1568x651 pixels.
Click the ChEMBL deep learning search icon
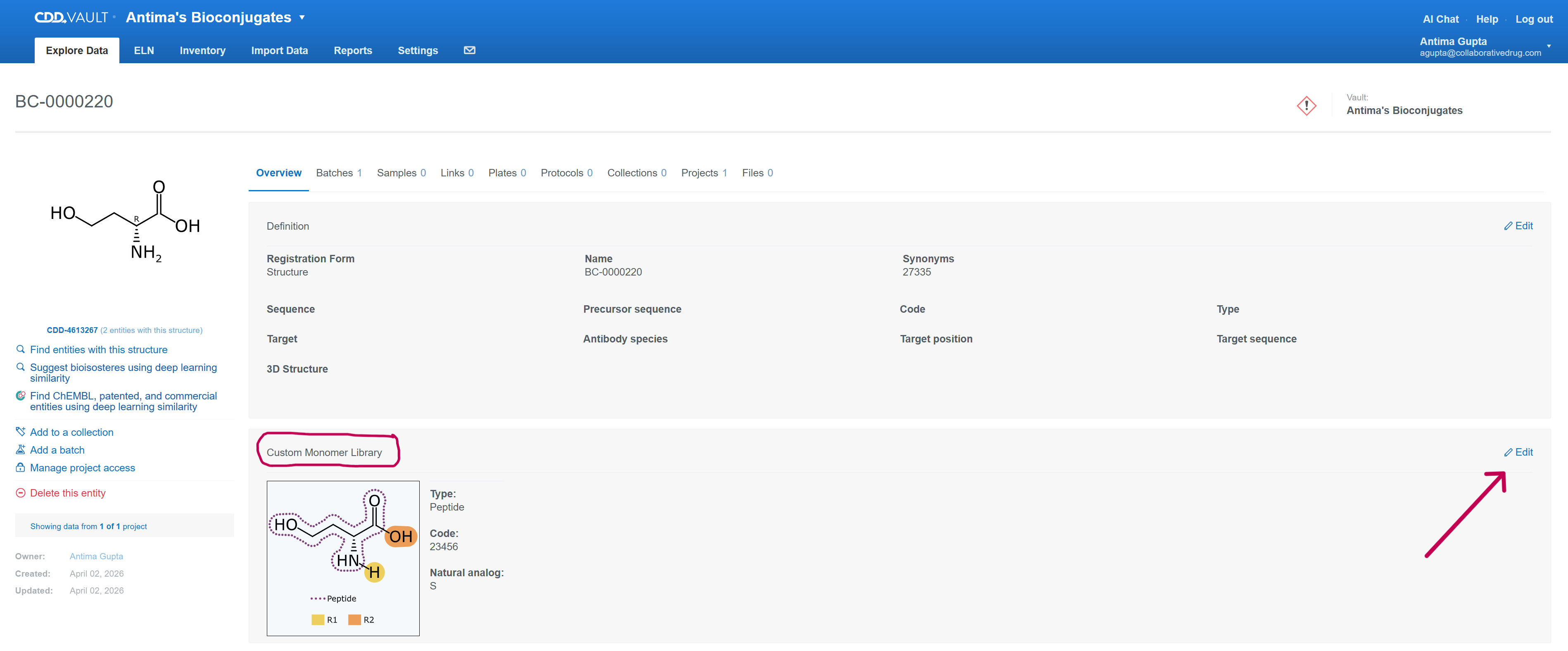pos(20,396)
